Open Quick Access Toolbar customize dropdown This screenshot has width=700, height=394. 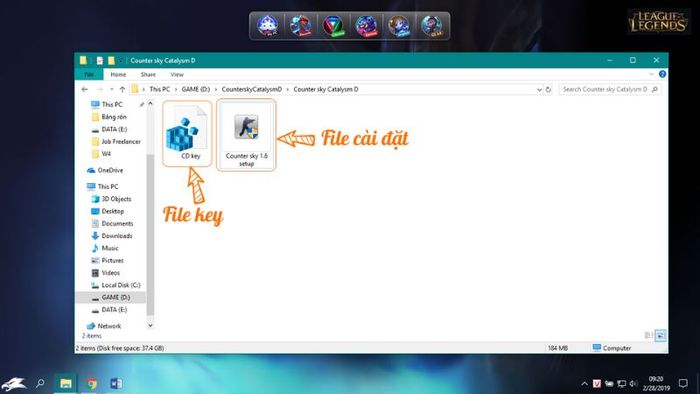pos(121,60)
